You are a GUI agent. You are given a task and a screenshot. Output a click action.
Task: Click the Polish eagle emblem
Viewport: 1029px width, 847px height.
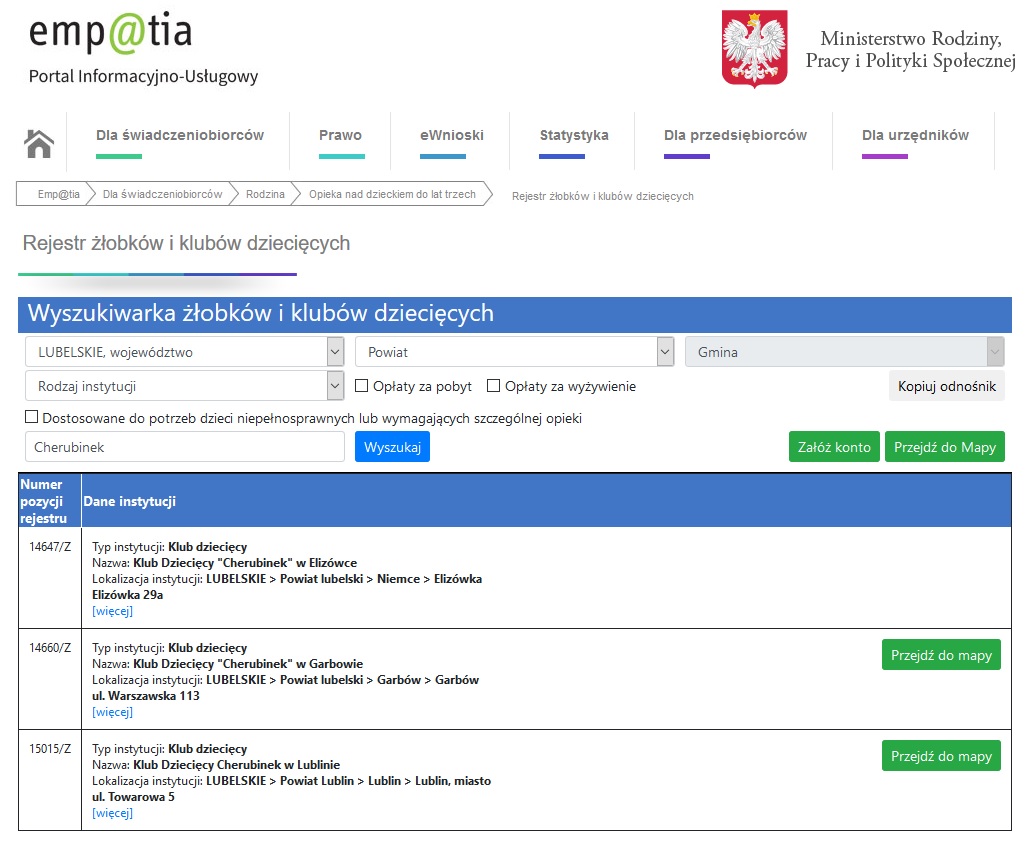click(x=754, y=50)
